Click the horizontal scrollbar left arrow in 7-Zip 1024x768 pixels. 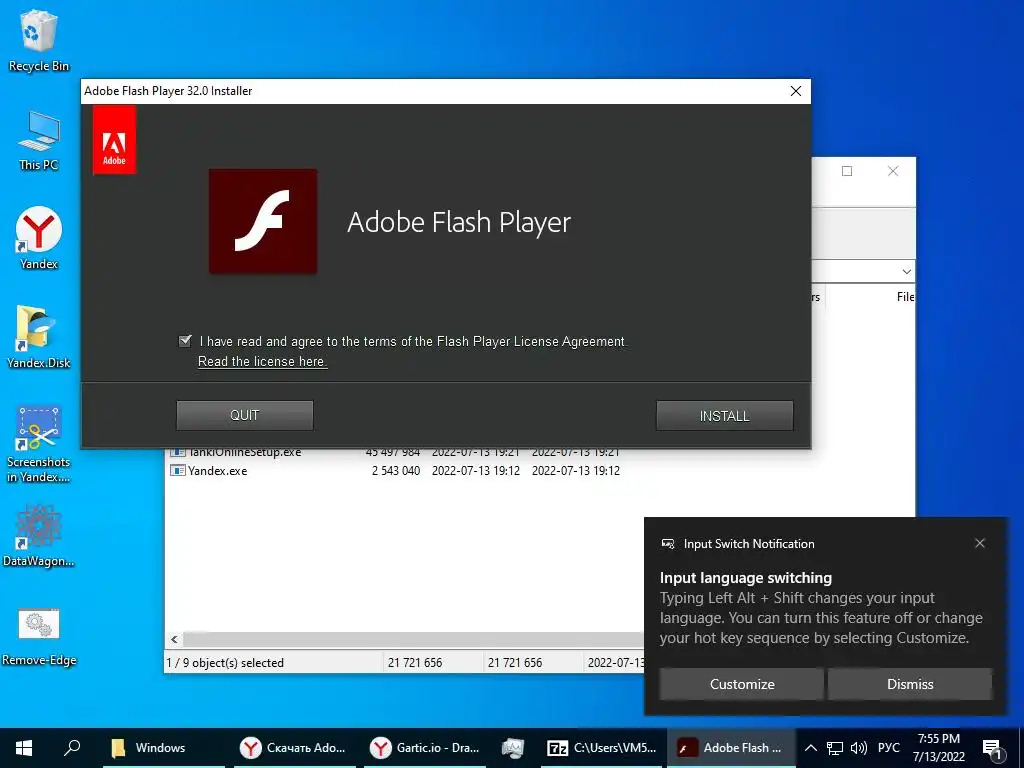pyautogui.click(x=174, y=639)
